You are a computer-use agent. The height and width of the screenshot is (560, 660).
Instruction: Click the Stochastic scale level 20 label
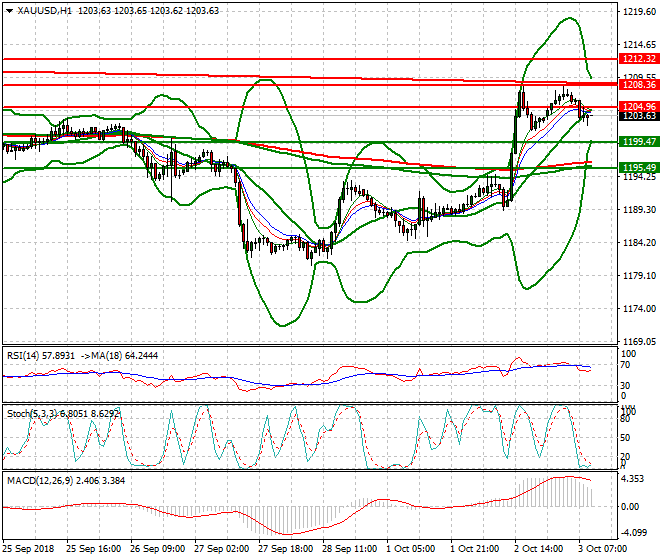click(x=625, y=456)
